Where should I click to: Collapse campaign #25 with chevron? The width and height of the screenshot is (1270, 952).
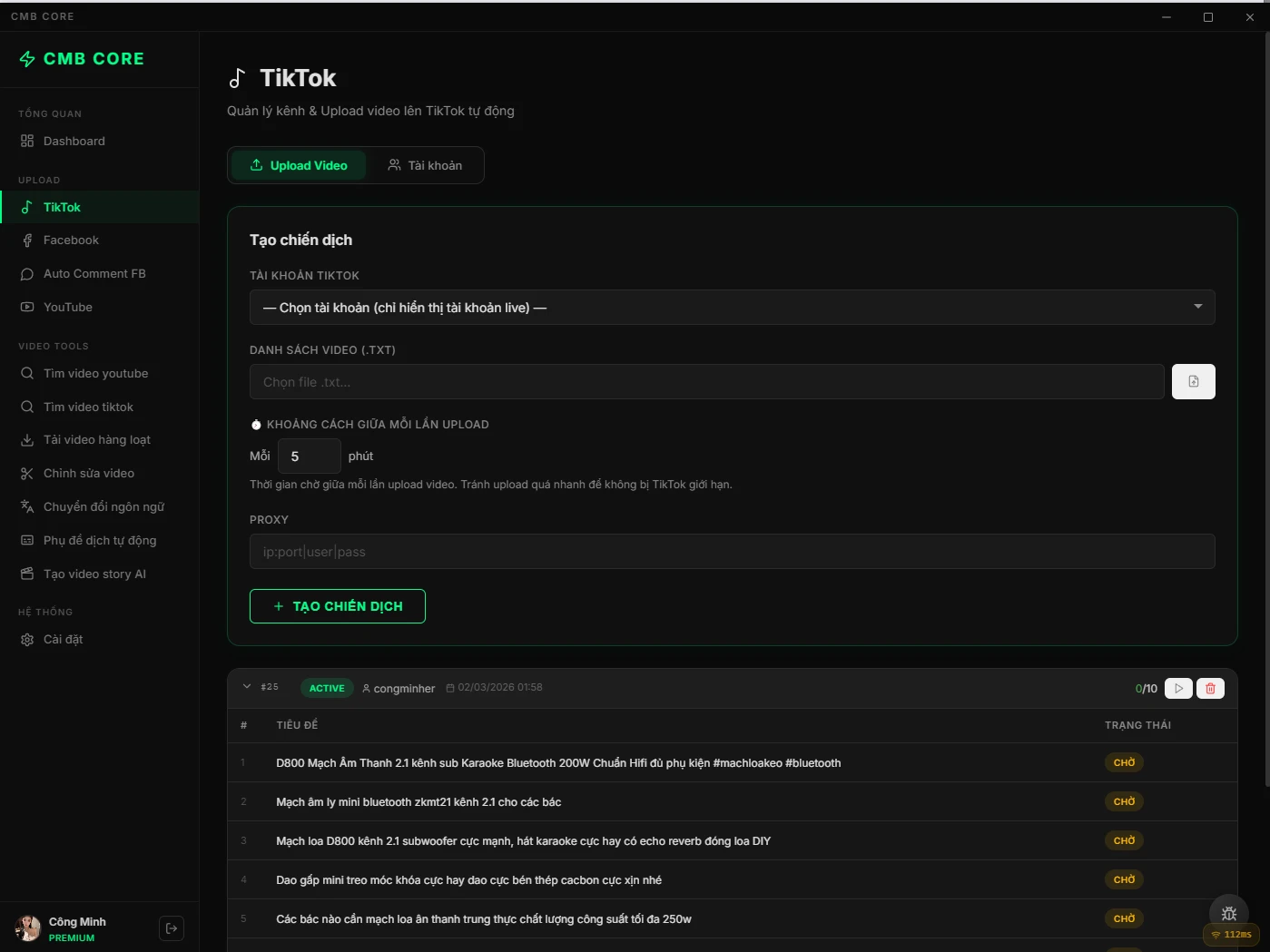tap(247, 687)
